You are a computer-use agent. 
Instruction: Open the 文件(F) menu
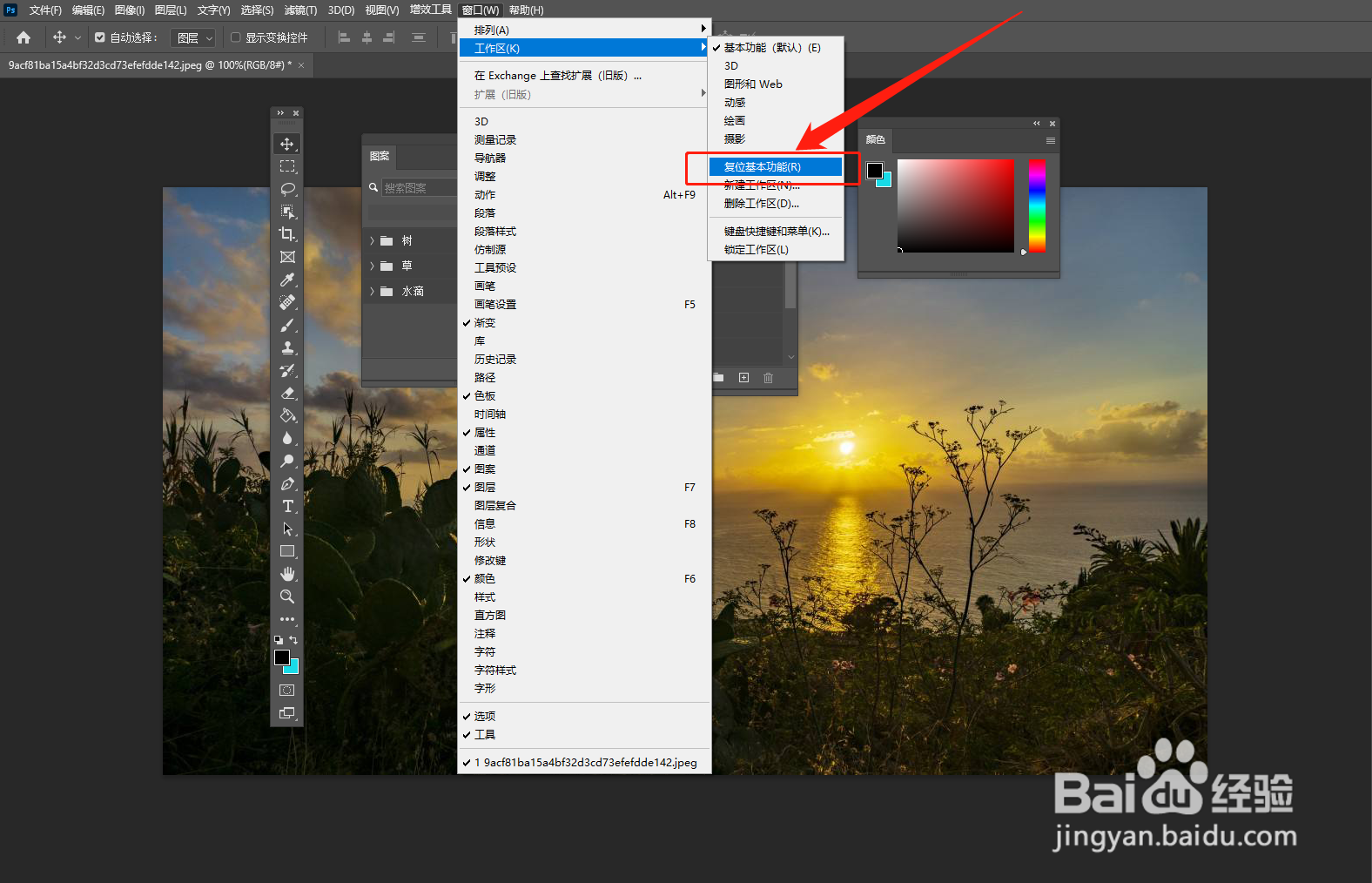pos(45,10)
